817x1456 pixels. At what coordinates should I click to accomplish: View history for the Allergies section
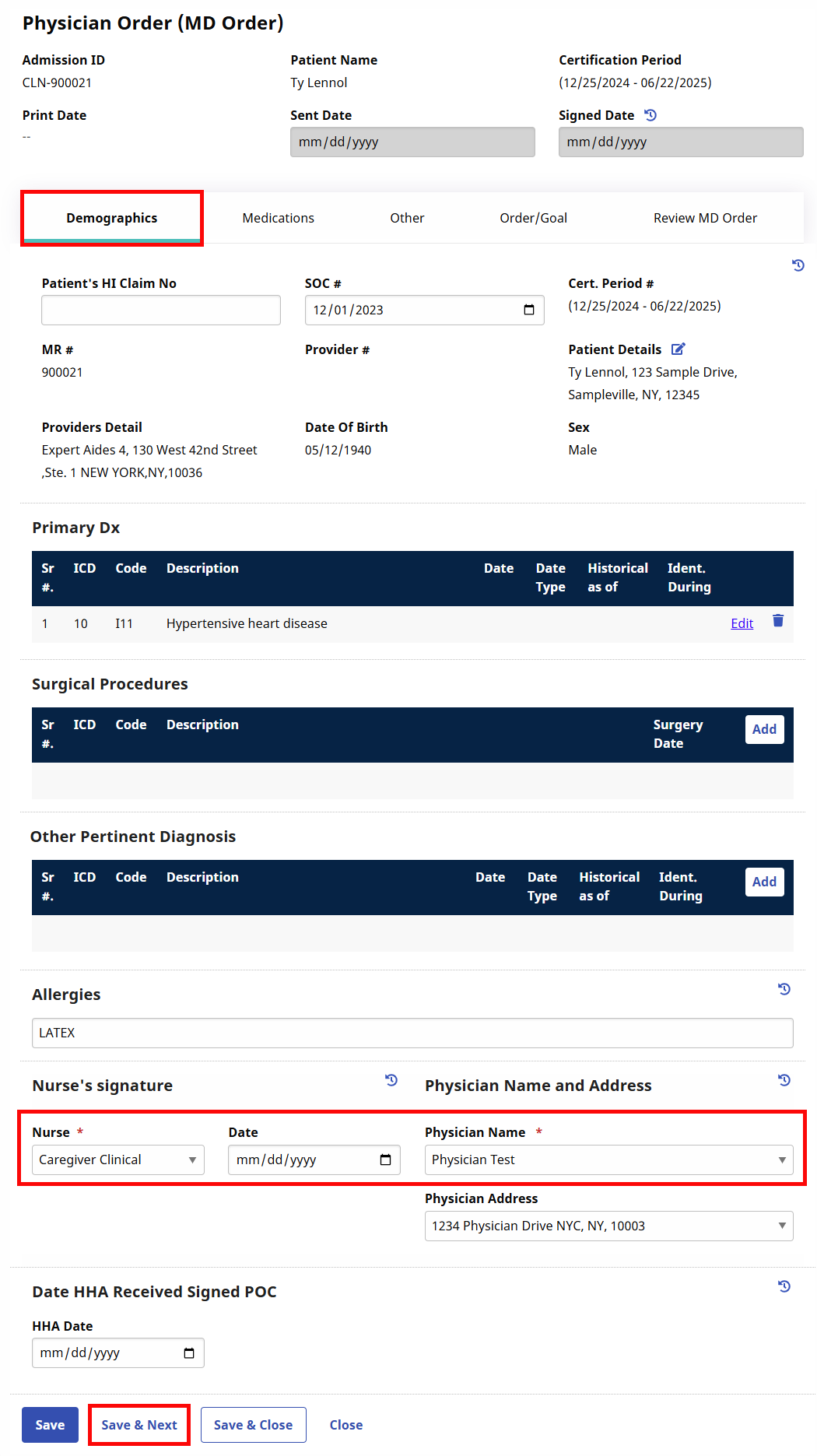784,989
